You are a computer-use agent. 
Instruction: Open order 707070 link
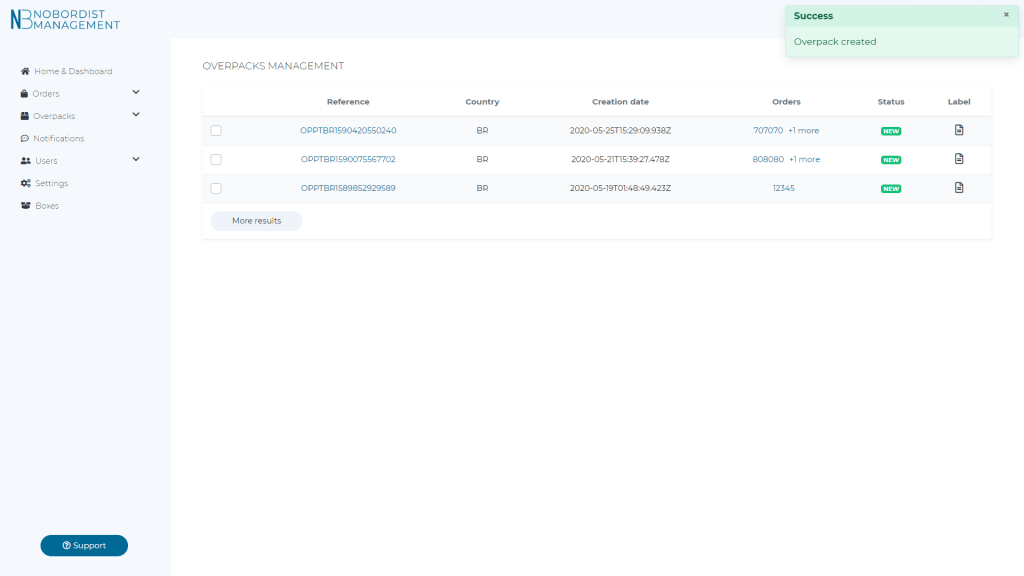pyautogui.click(x=768, y=130)
